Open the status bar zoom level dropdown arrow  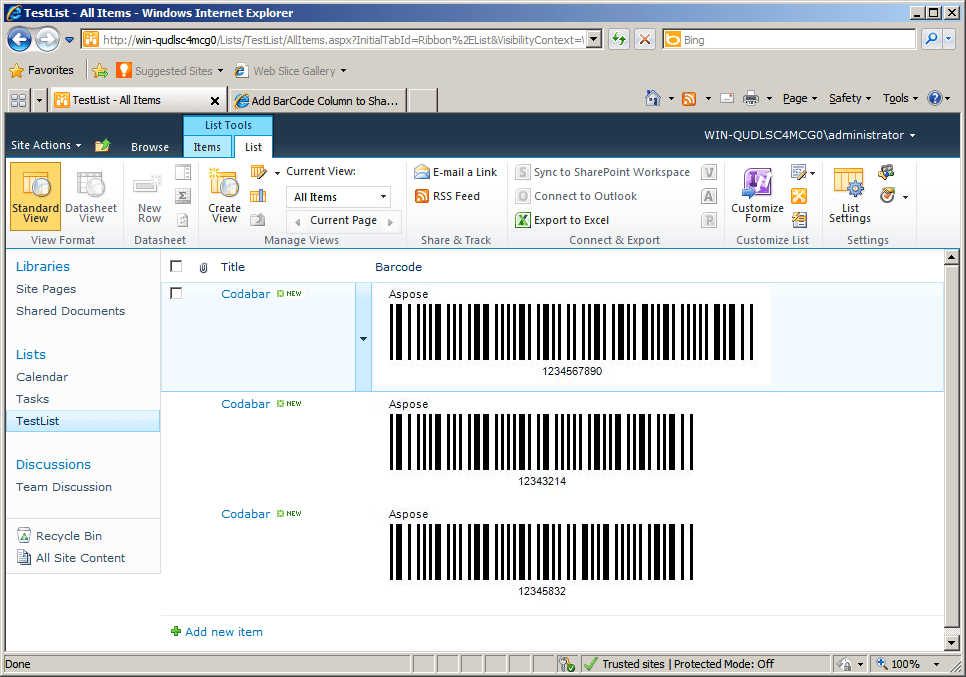936,664
